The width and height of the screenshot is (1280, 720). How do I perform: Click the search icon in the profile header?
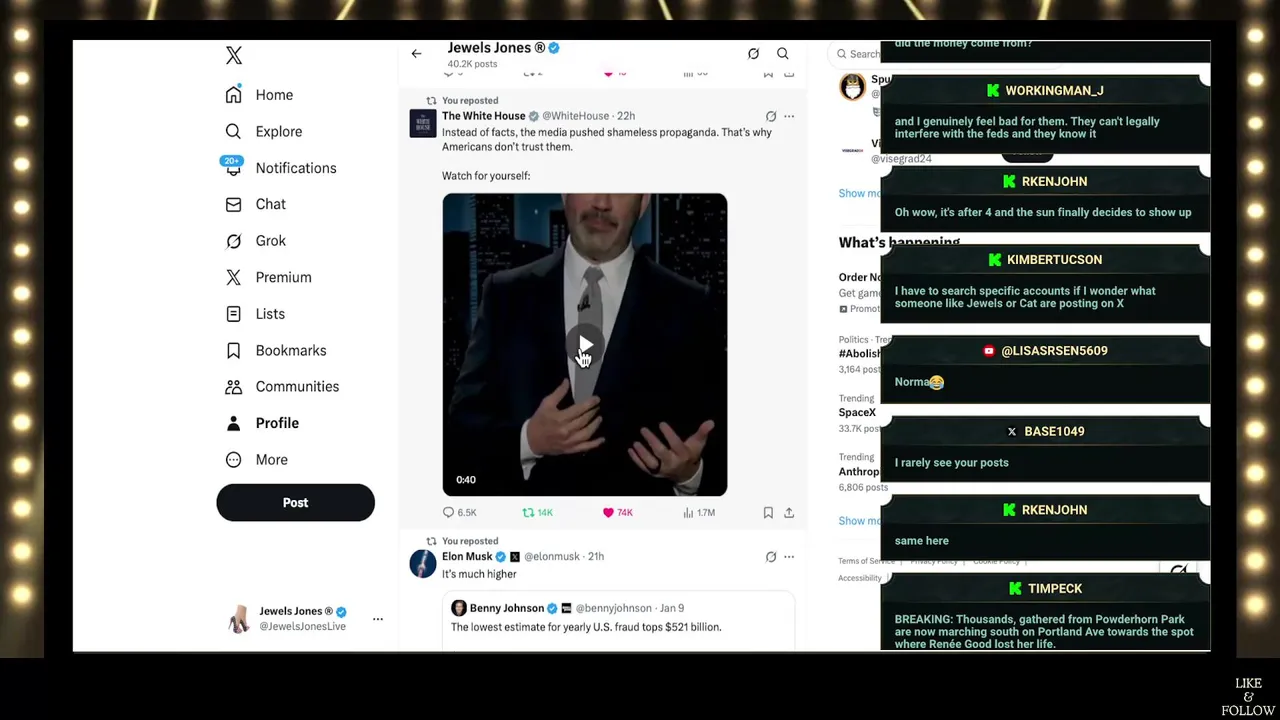click(783, 54)
